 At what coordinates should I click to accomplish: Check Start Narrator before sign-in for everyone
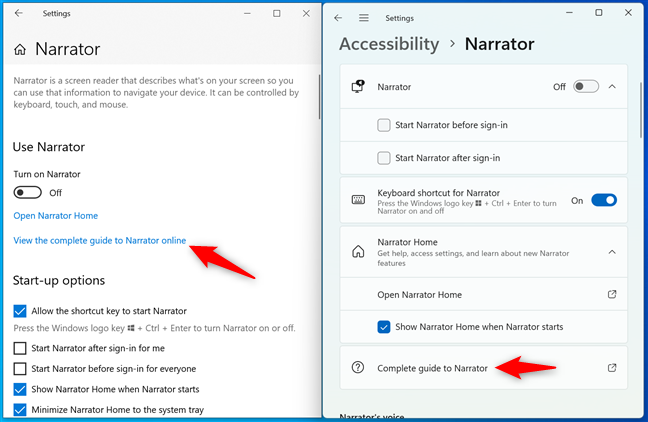tap(20, 368)
